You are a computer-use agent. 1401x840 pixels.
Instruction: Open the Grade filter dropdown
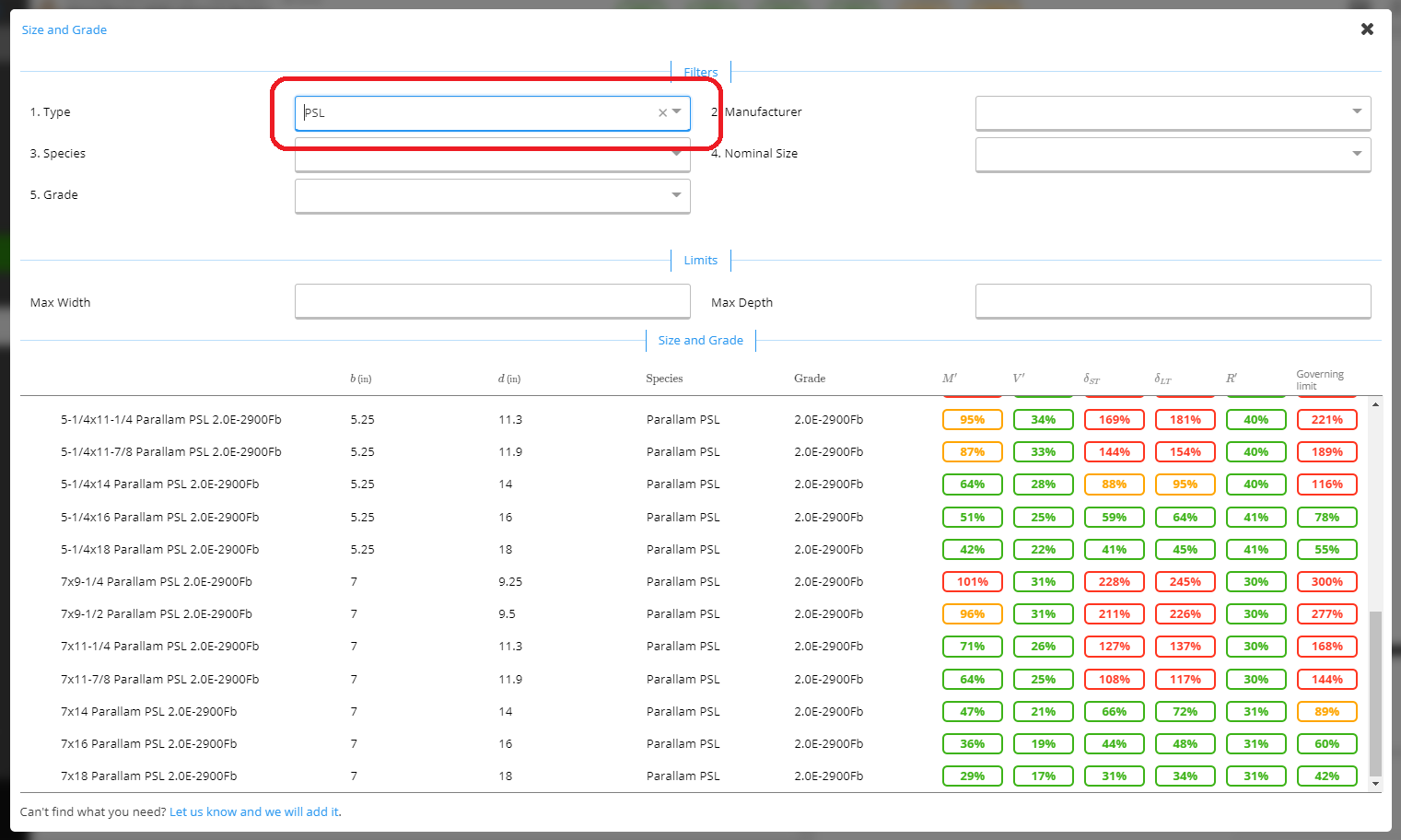pos(492,195)
